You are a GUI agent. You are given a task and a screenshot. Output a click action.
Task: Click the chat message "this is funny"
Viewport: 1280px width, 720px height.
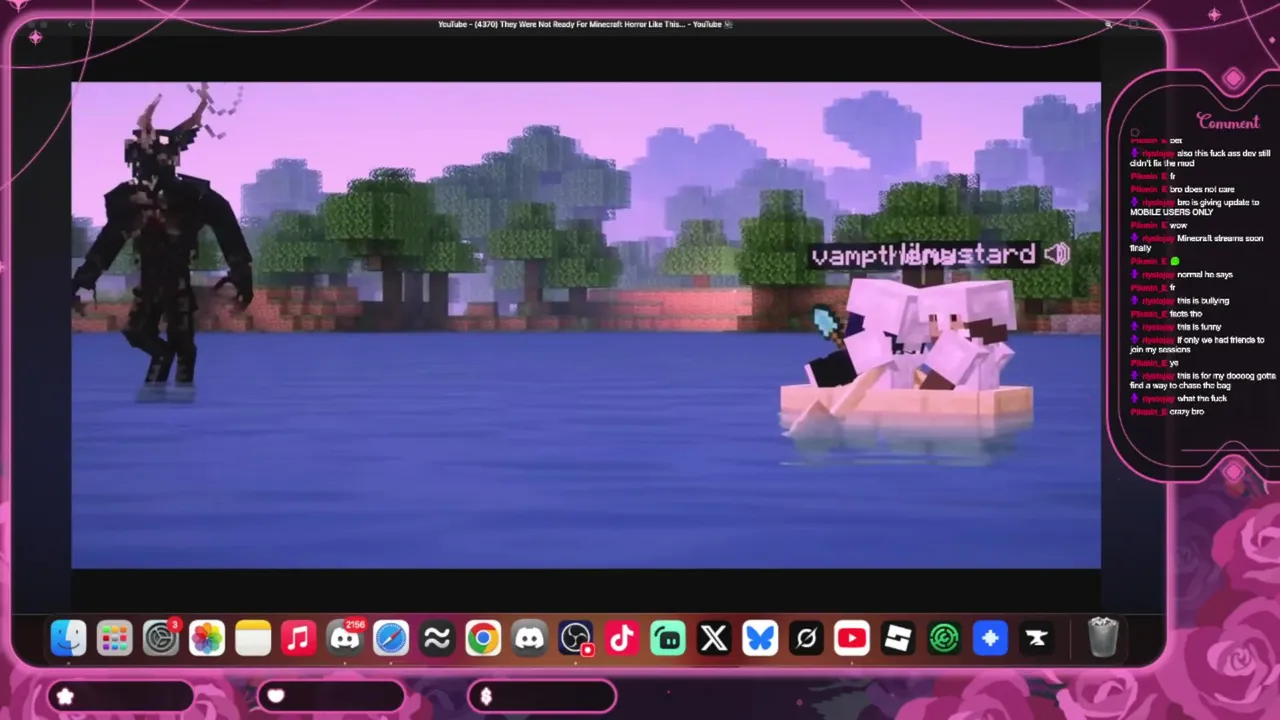(1199, 327)
